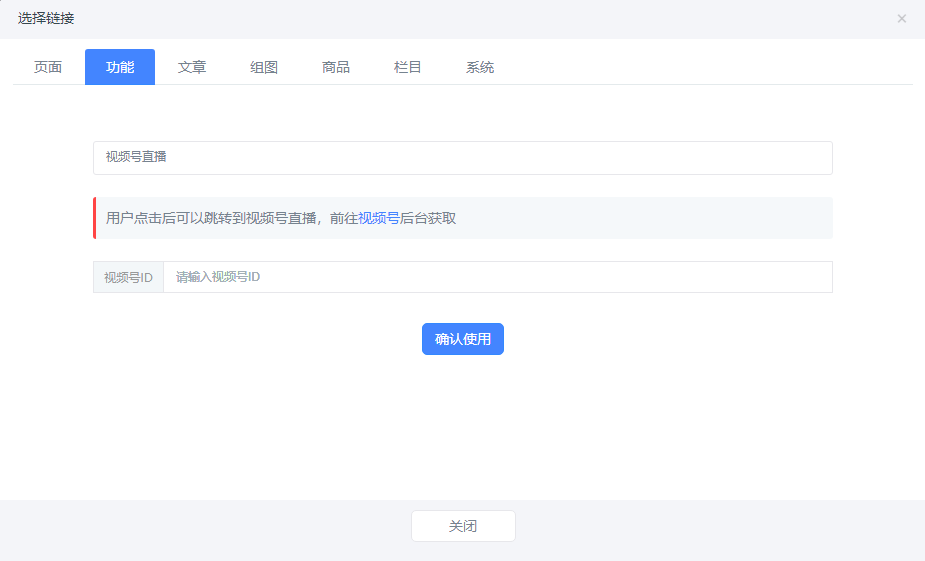Click the 选择链接 dialog title
This screenshot has height=561, width=925.
click(x=46, y=18)
